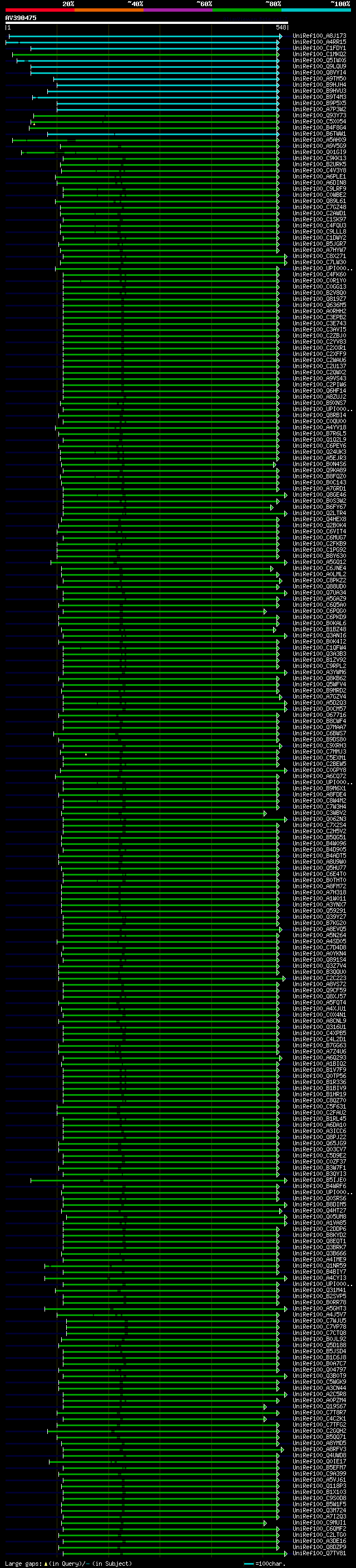Click the AV390475 query name
The height and width of the screenshot is (1568, 356).
(21, 18)
